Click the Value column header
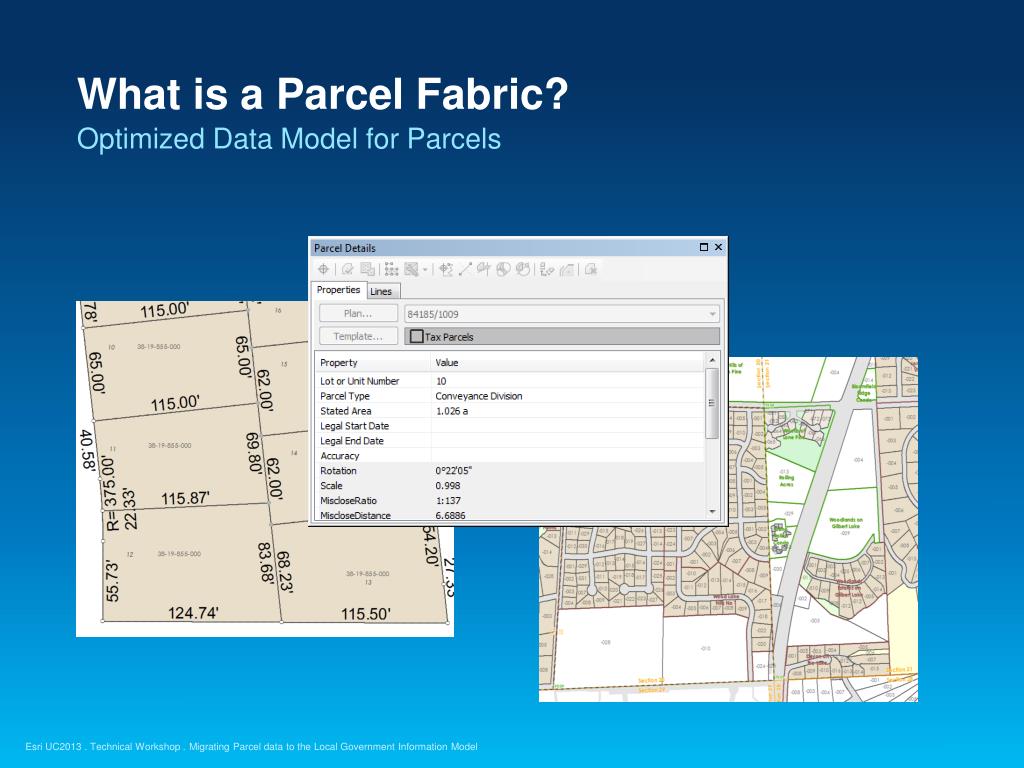1024x768 pixels. click(568, 362)
